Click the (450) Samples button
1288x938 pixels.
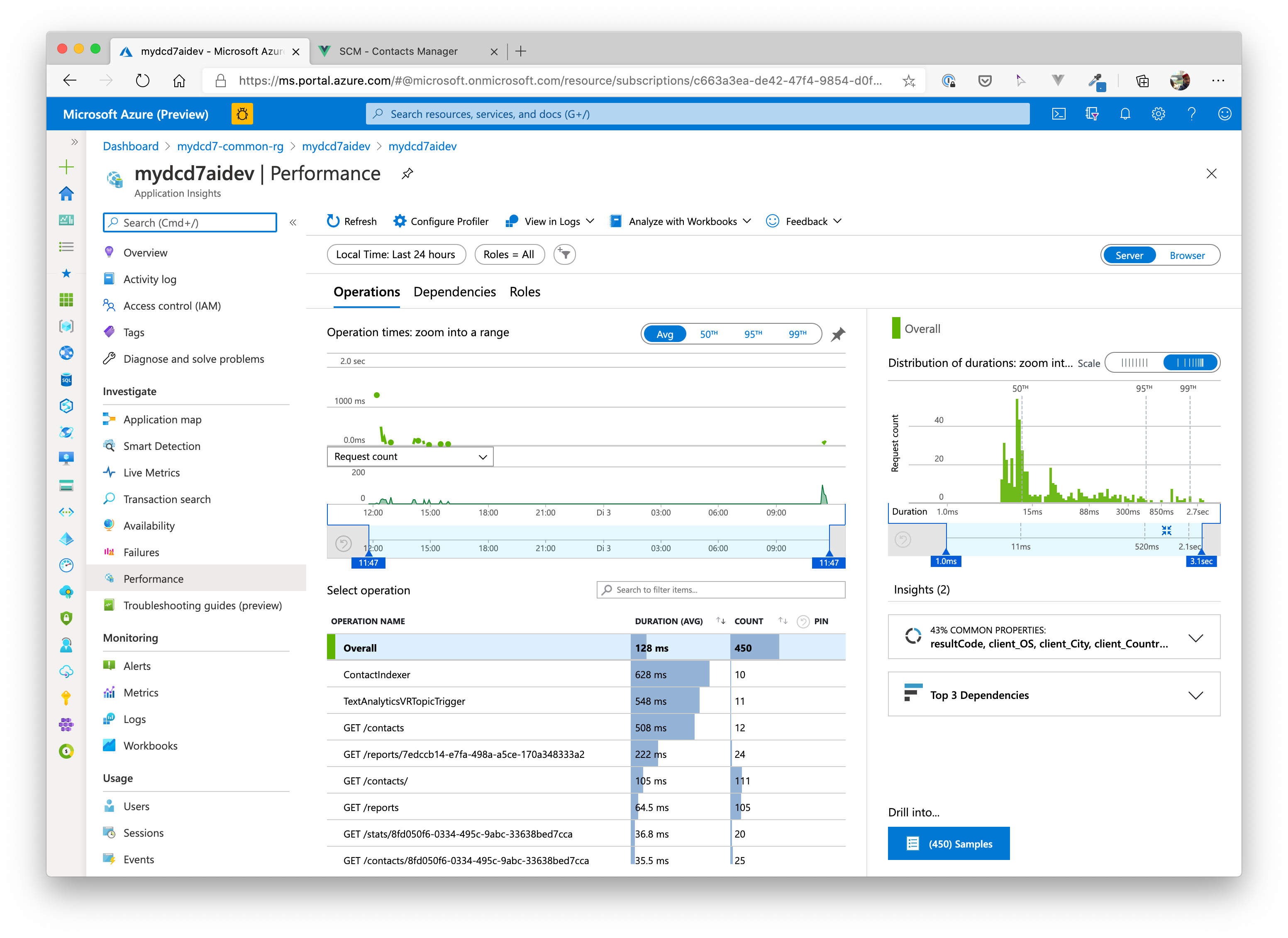(x=949, y=844)
